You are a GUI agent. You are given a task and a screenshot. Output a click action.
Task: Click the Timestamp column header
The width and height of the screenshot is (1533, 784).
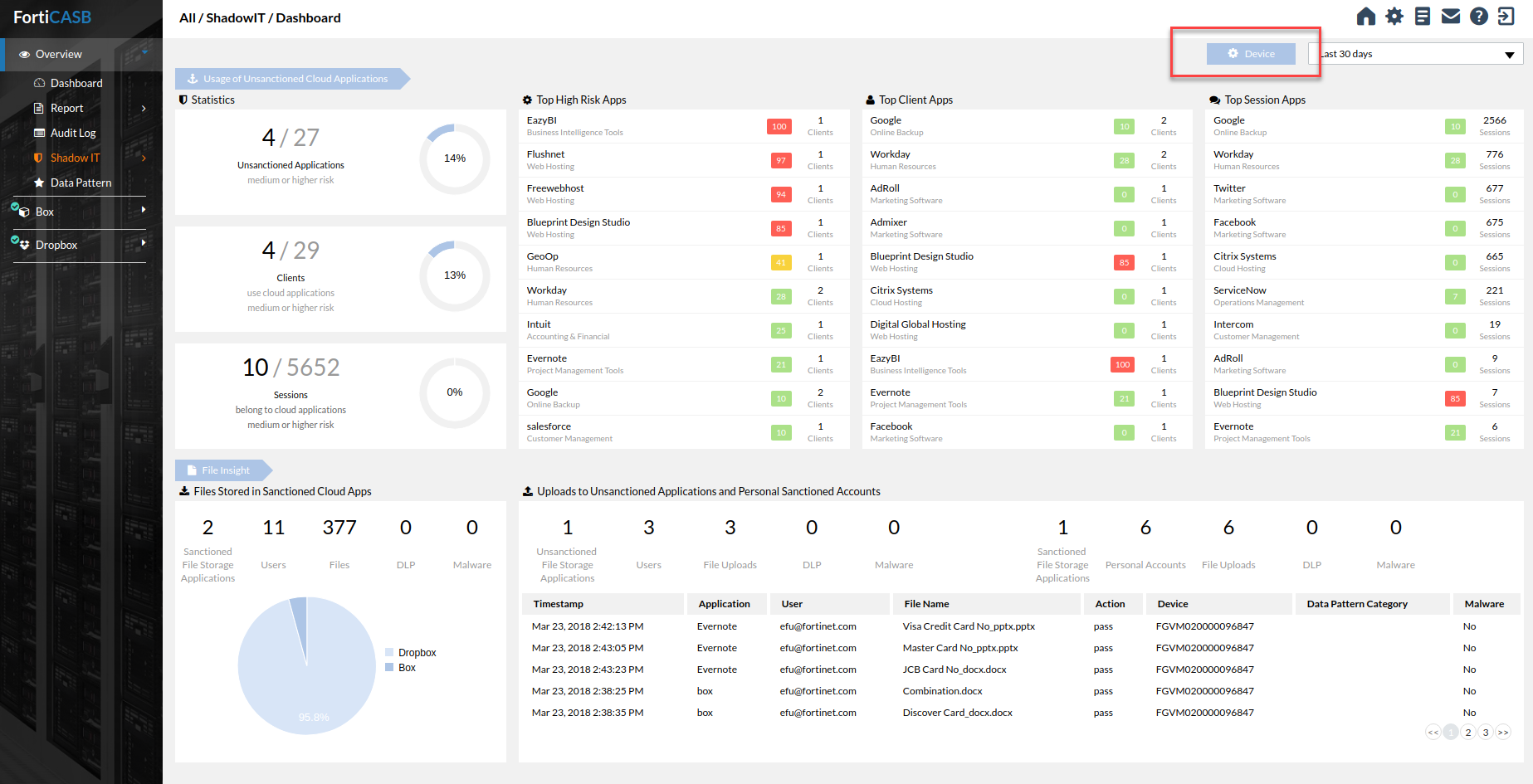558,604
